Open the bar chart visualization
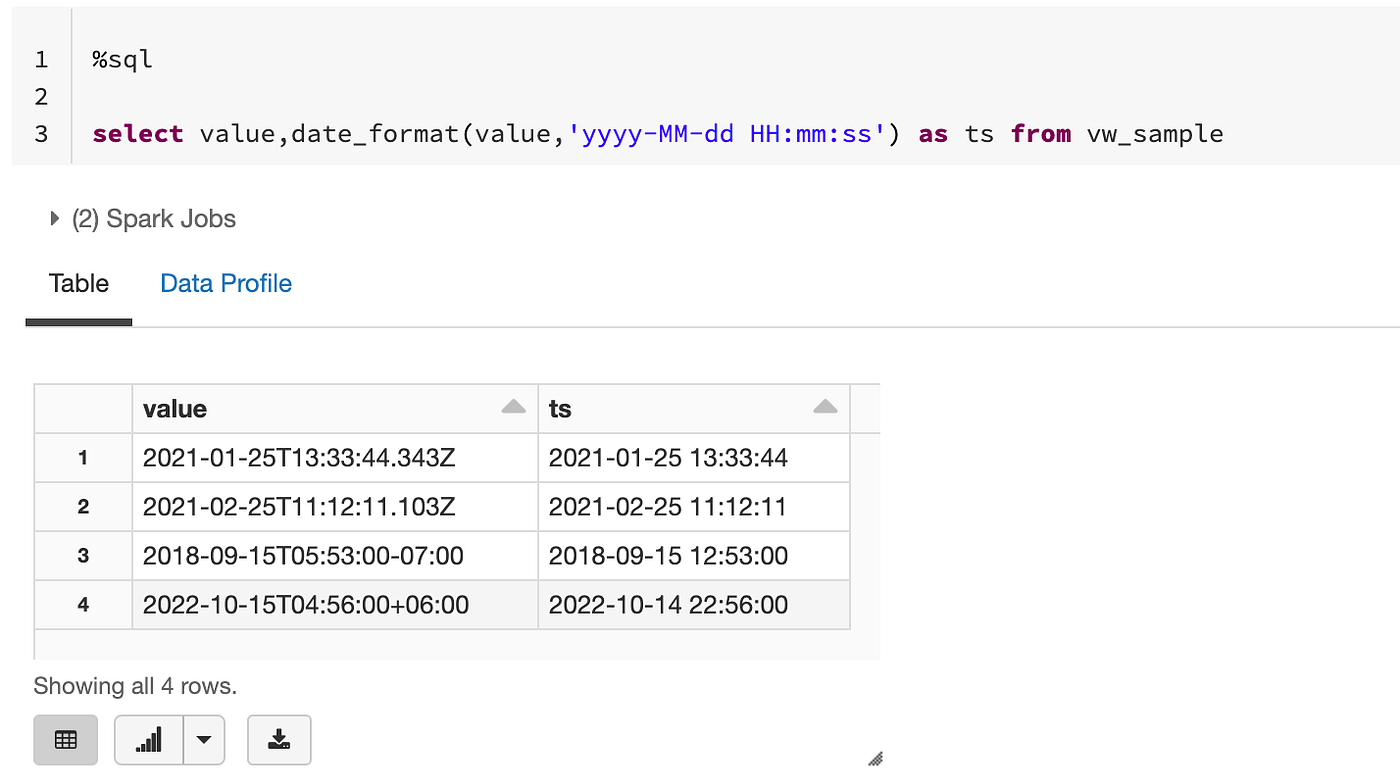1400x780 pixels. coord(148,740)
